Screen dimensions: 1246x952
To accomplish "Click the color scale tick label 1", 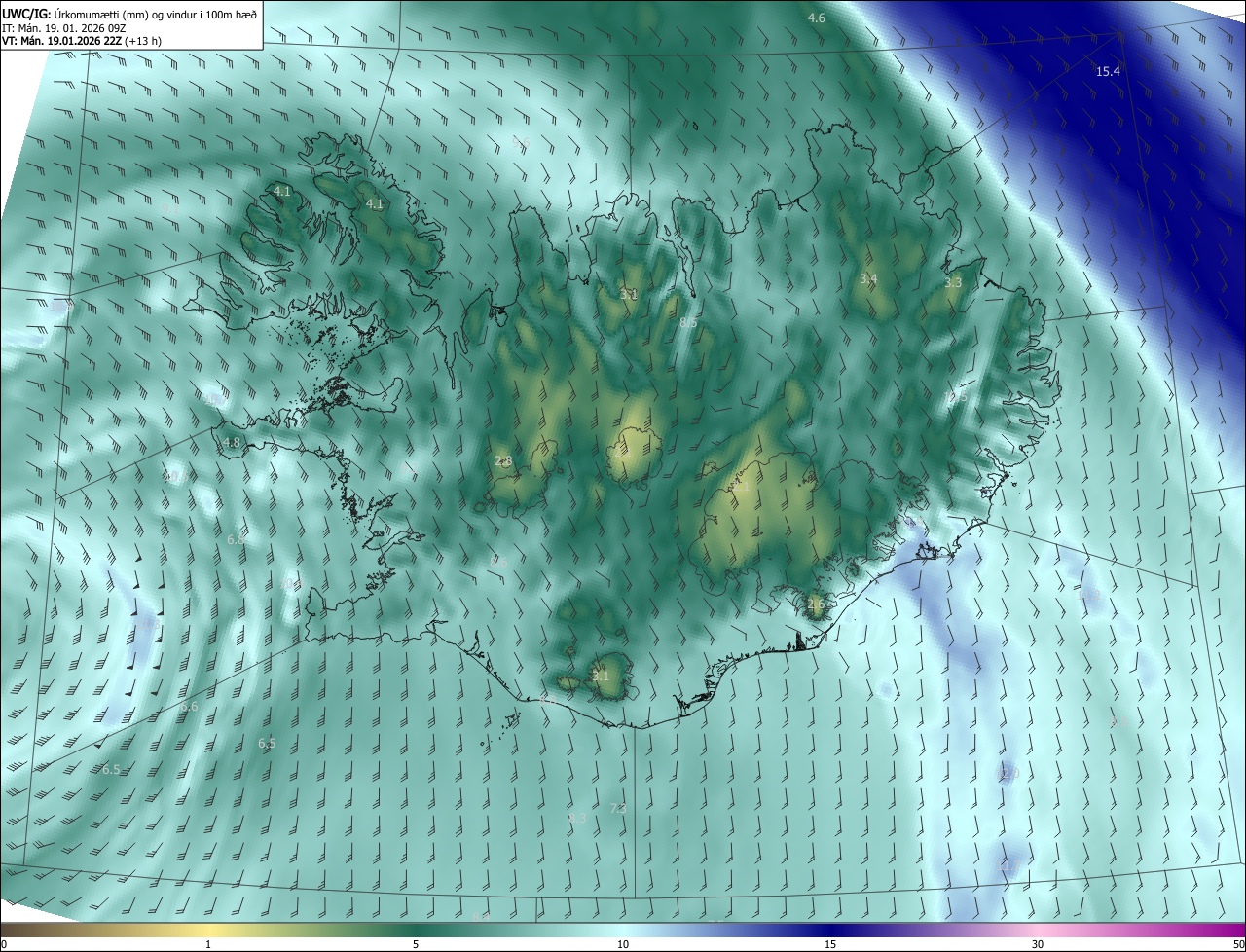I will 208,944.
